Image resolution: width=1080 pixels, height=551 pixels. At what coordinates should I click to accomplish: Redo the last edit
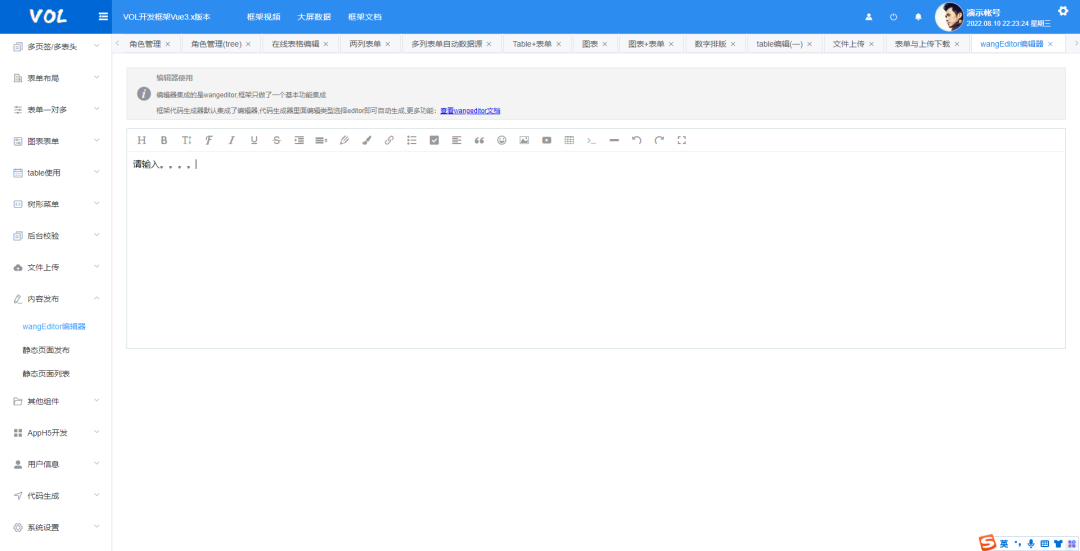659,140
